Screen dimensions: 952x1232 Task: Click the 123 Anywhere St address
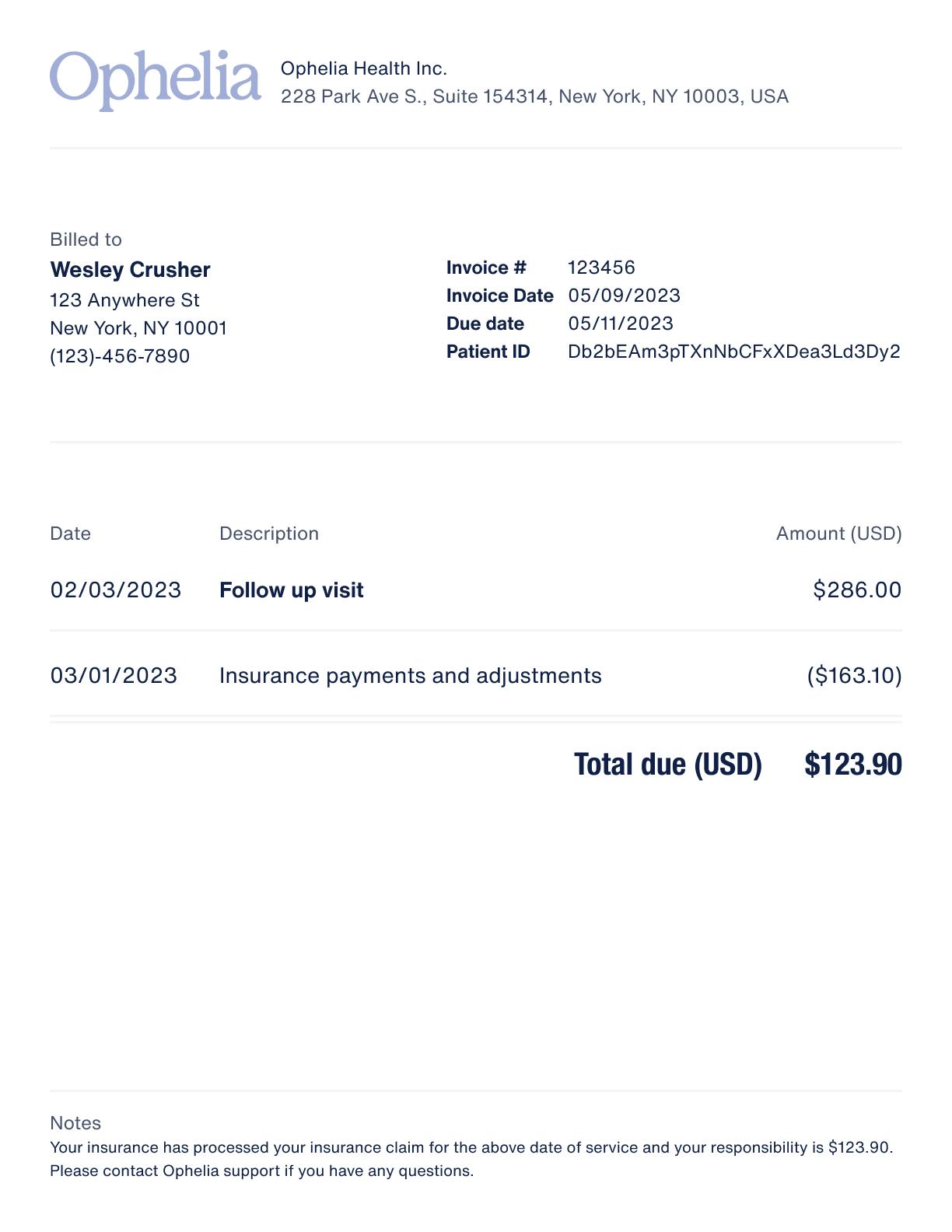[124, 300]
